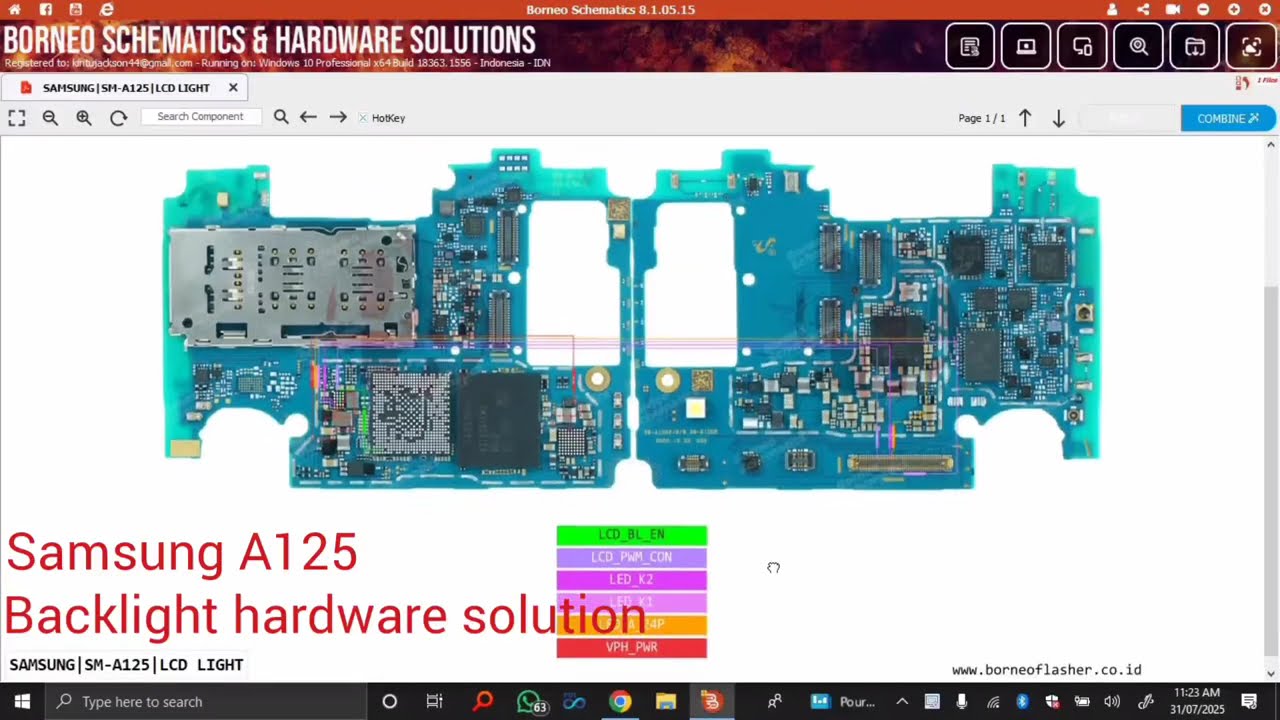Click the video camera icon in title bar
1280x720 pixels.
[1173, 9]
